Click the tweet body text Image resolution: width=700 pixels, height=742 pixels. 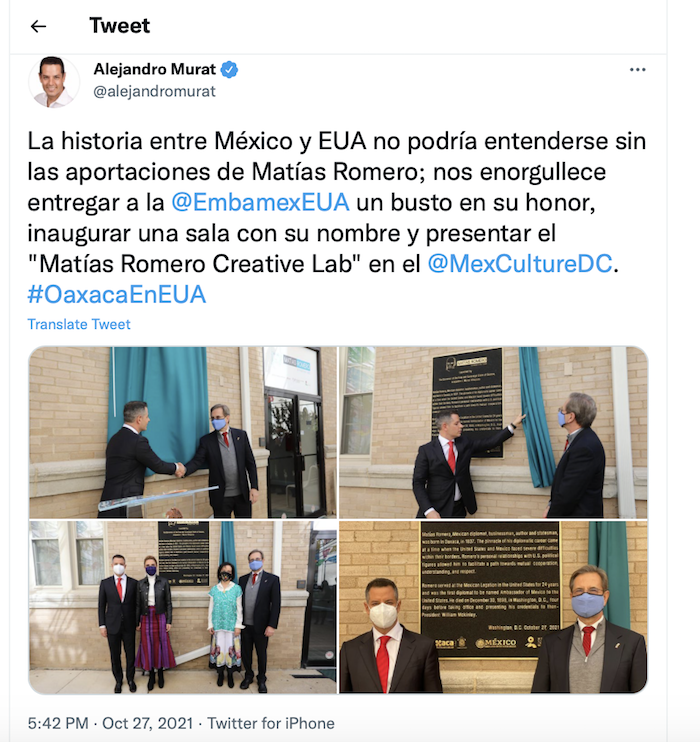(x=337, y=218)
